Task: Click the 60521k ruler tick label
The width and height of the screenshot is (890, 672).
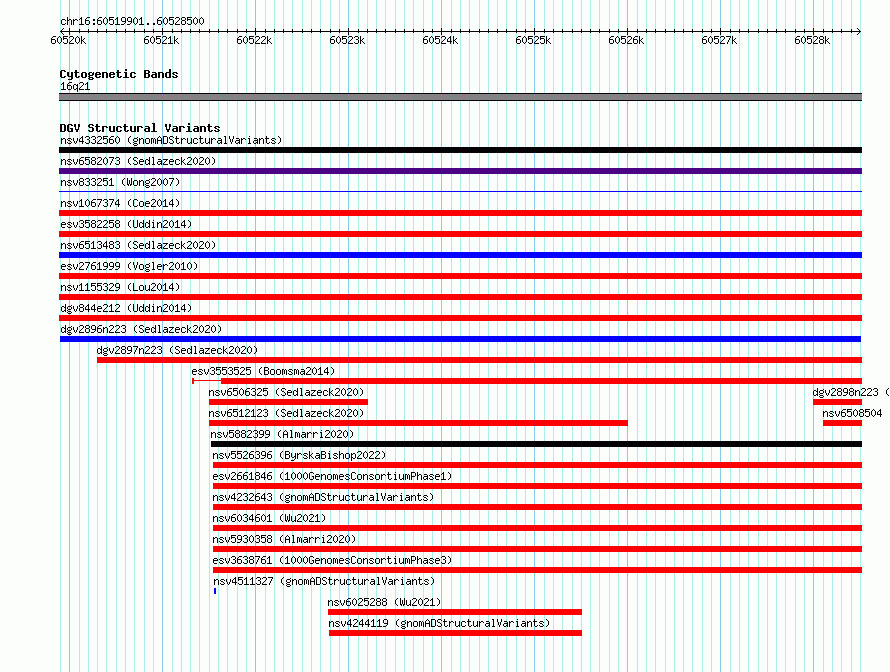Action: pyautogui.click(x=161, y=40)
